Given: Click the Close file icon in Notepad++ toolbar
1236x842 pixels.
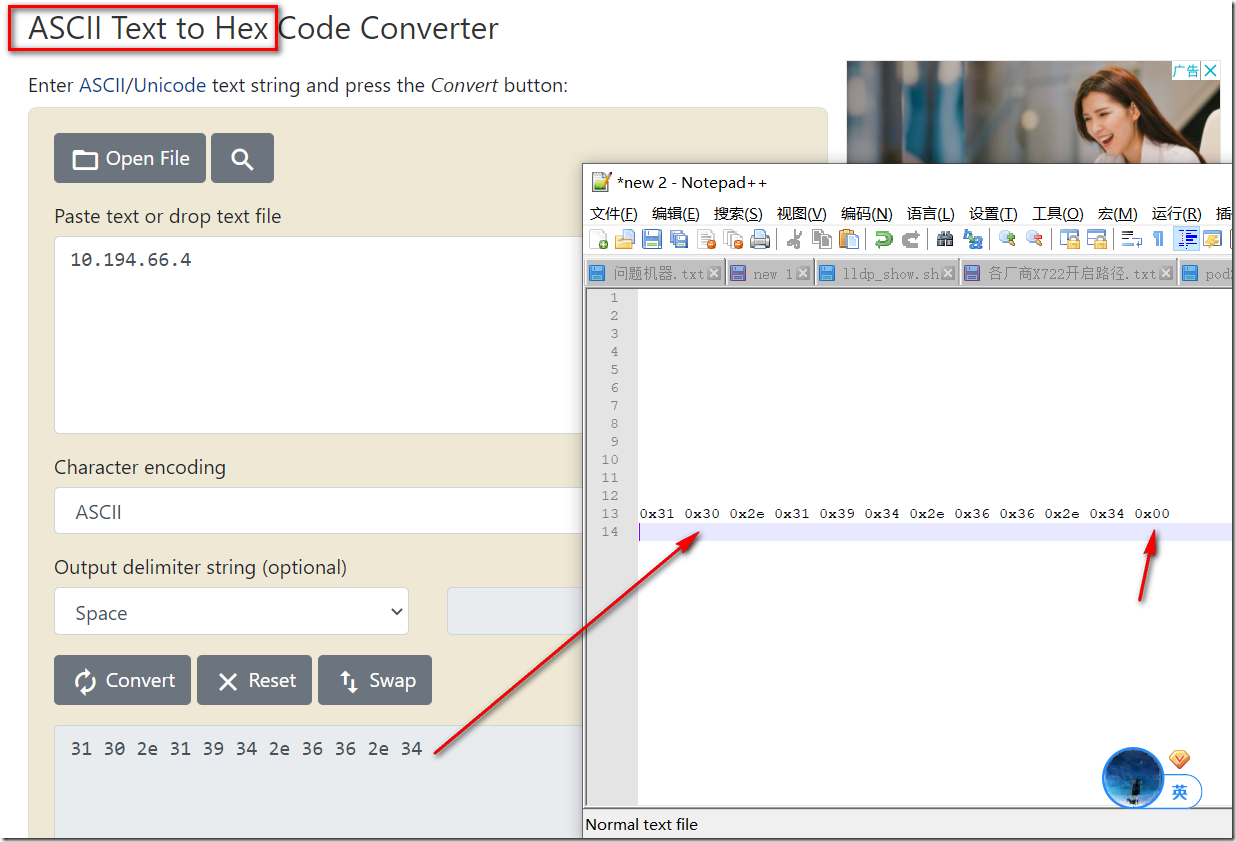Looking at the screenshot, I should tap(706, 239).
